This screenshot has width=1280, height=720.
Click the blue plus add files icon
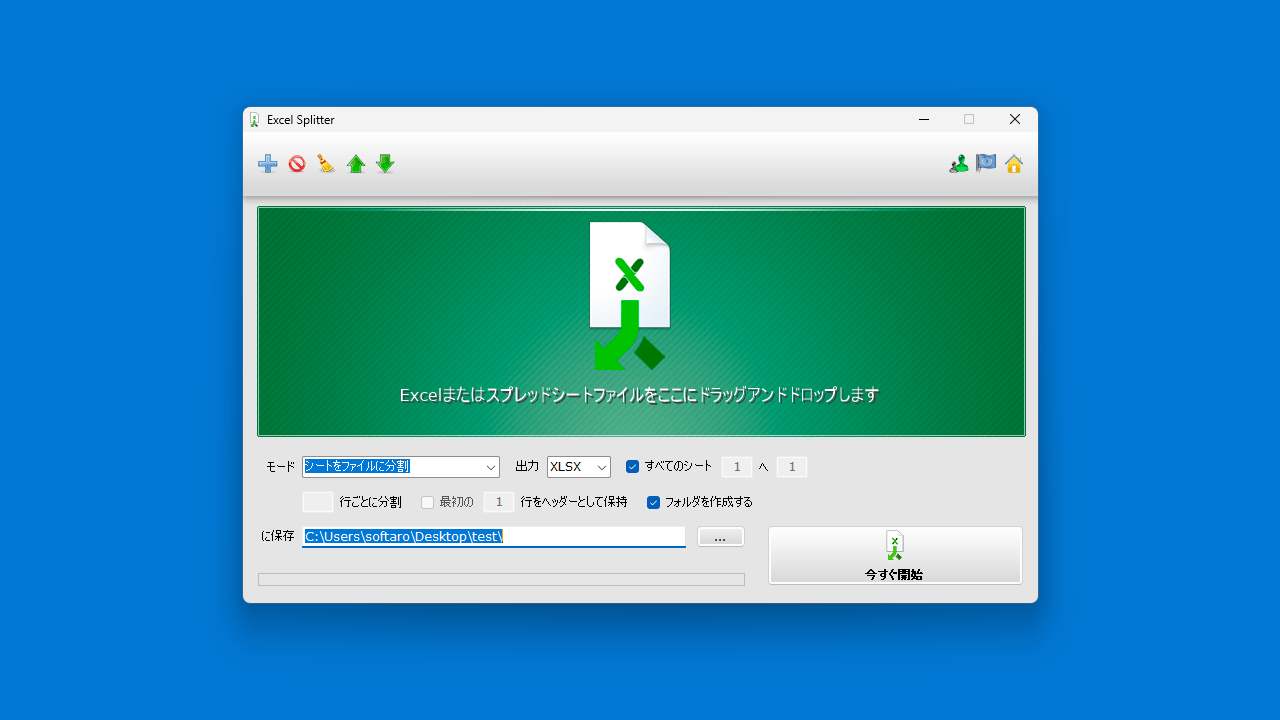(268, 164)
